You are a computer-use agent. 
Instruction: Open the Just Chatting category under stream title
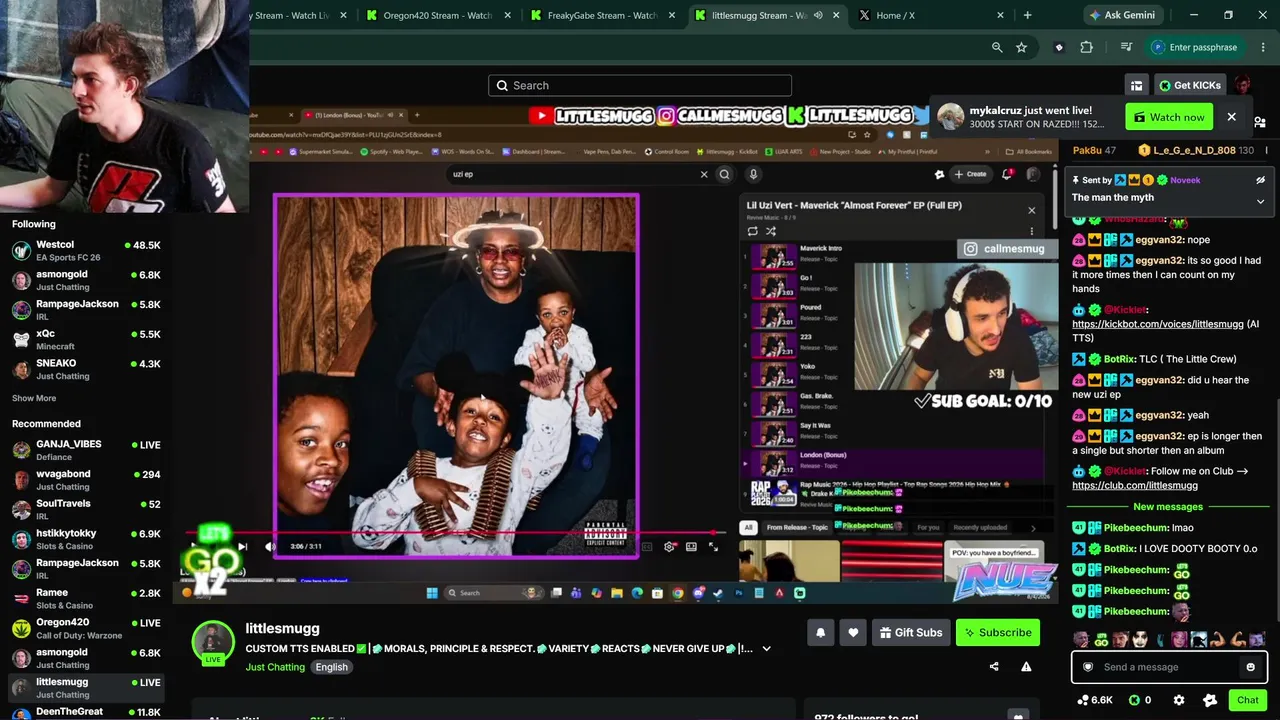click(275, 667)
